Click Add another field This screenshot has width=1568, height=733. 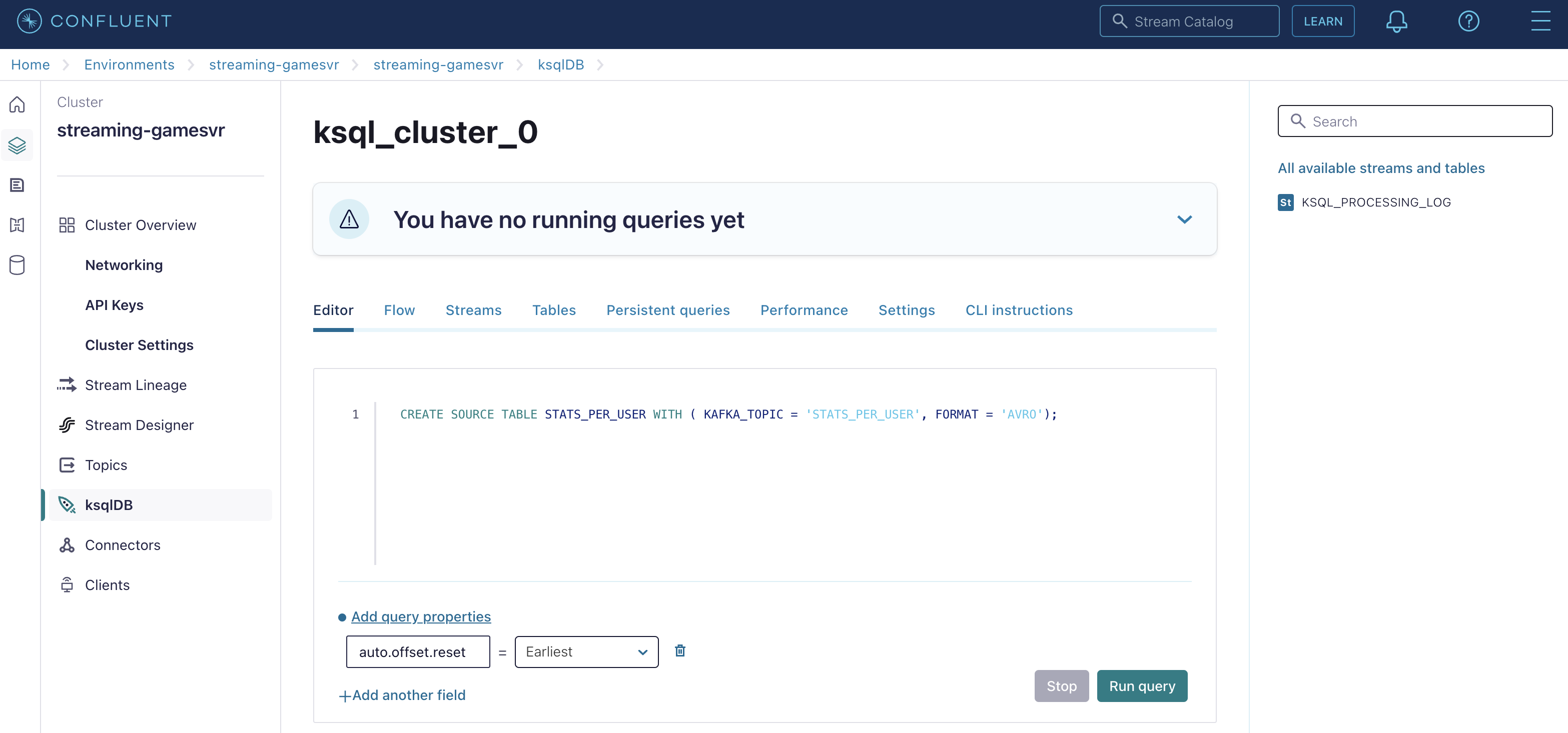pos(402,695)
